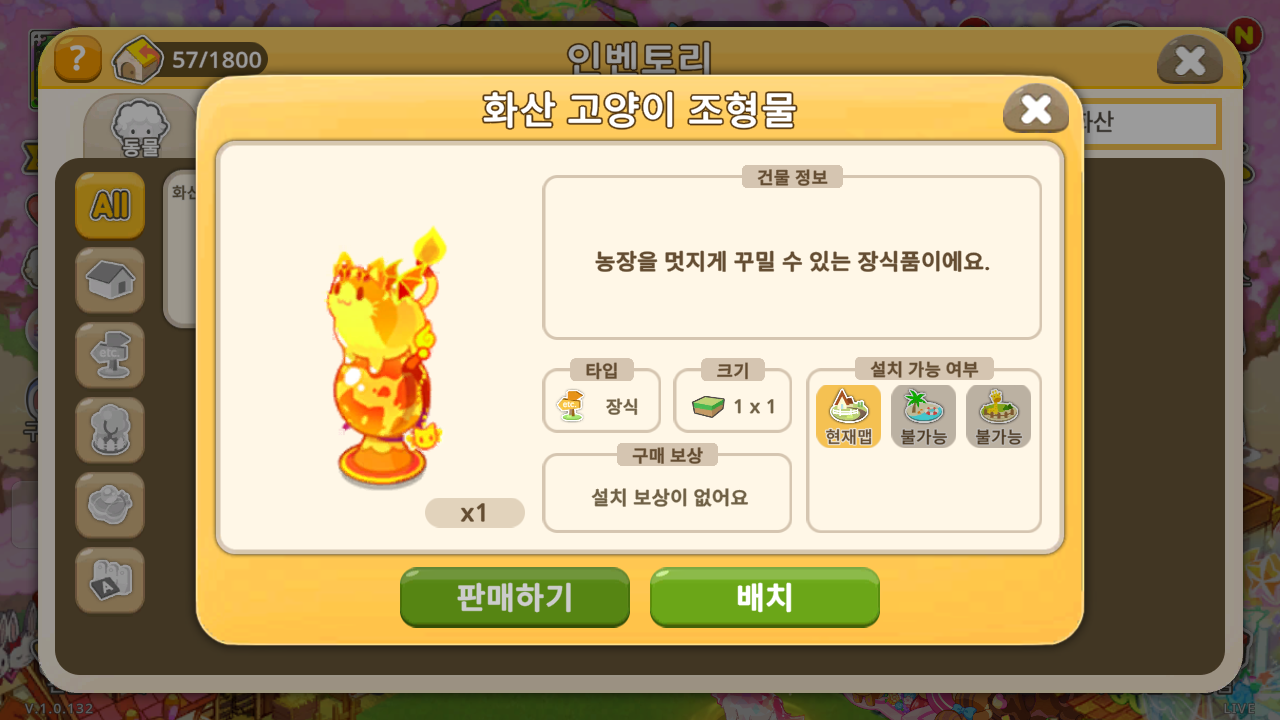Select the cards category icon
Viewport: 1280px width, 720px height.
(110, 580)
